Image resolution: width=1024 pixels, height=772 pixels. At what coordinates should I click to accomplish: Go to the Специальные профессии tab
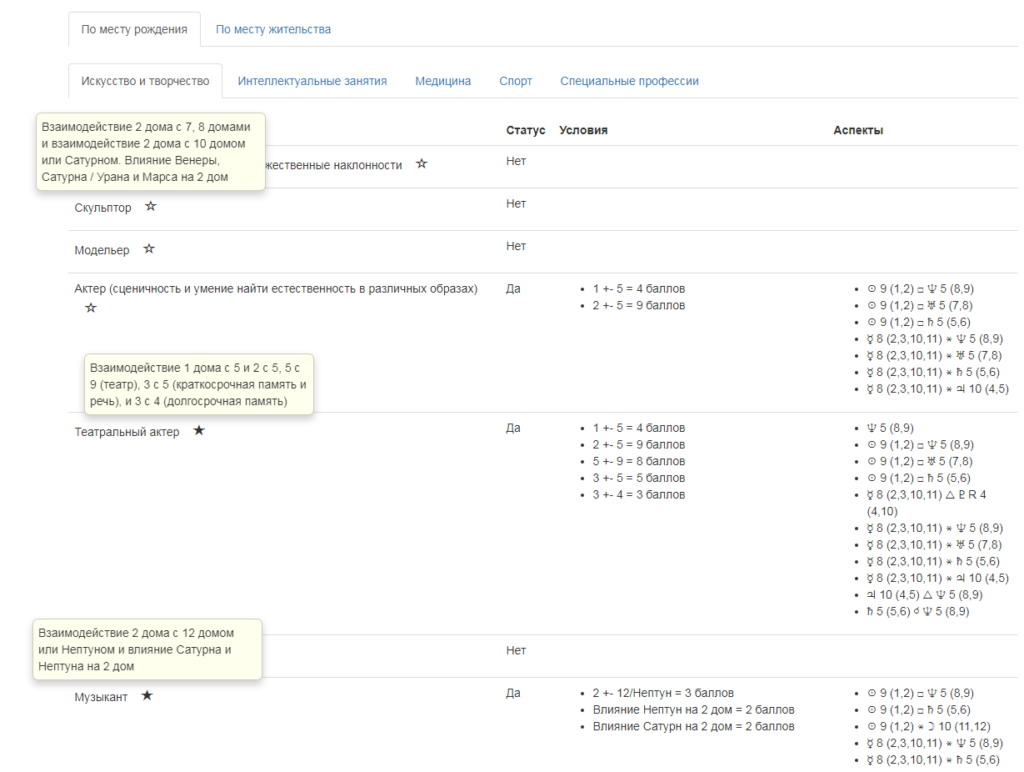click(629, 81)
